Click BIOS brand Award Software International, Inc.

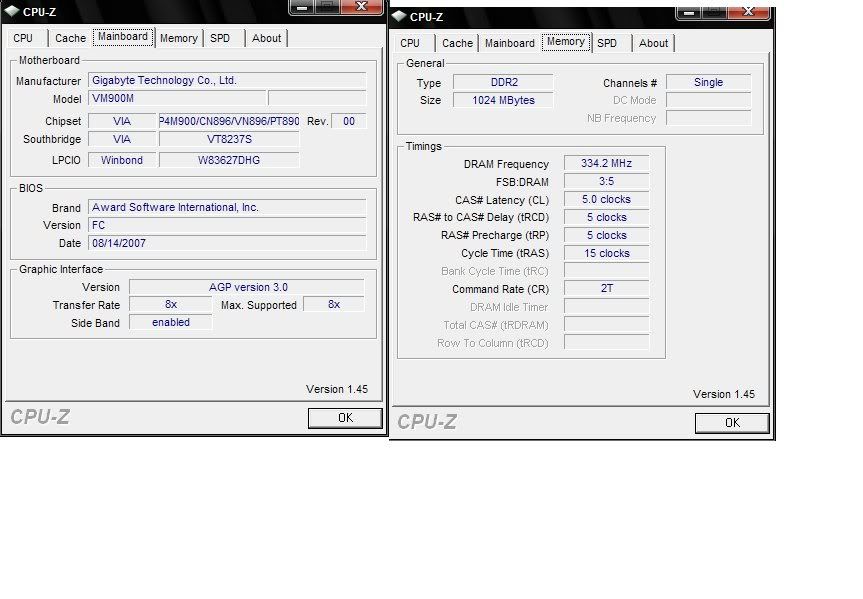pos(227,208)
